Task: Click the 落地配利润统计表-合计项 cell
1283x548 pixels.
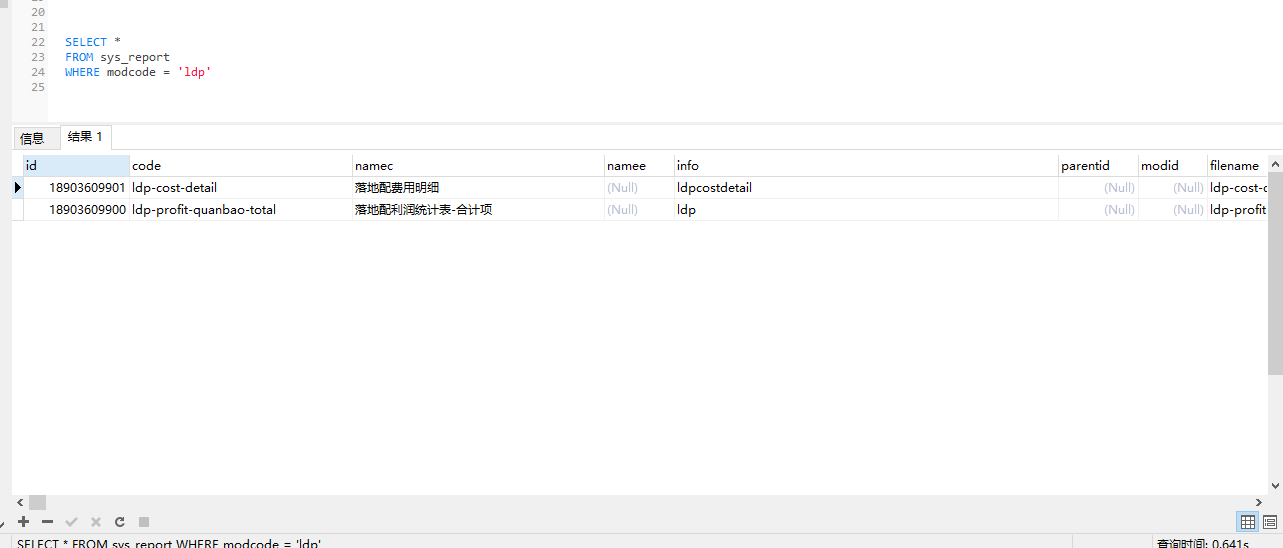Action: coord(478,210)
